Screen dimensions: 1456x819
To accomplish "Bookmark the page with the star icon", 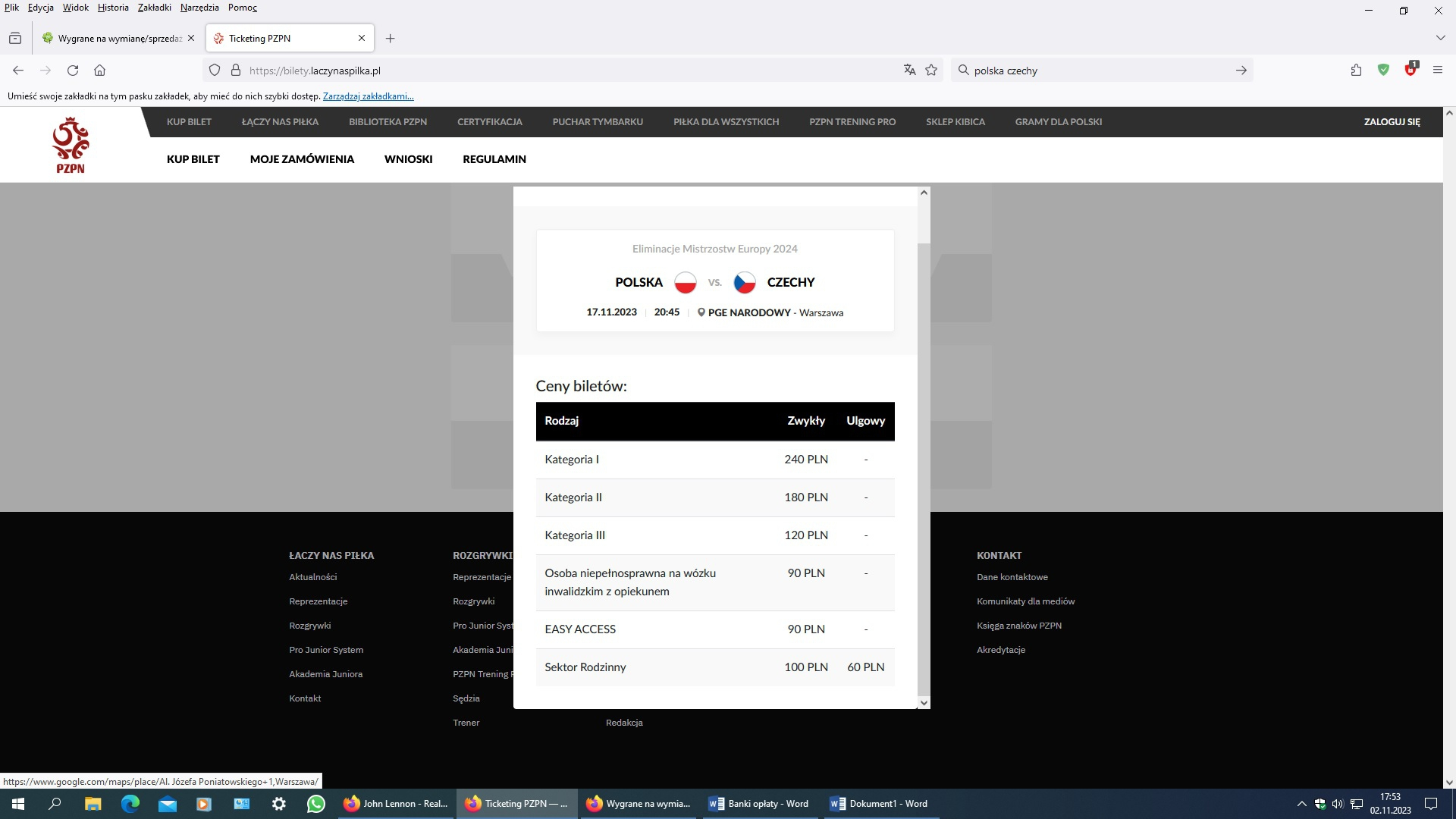I will (931, 71).
